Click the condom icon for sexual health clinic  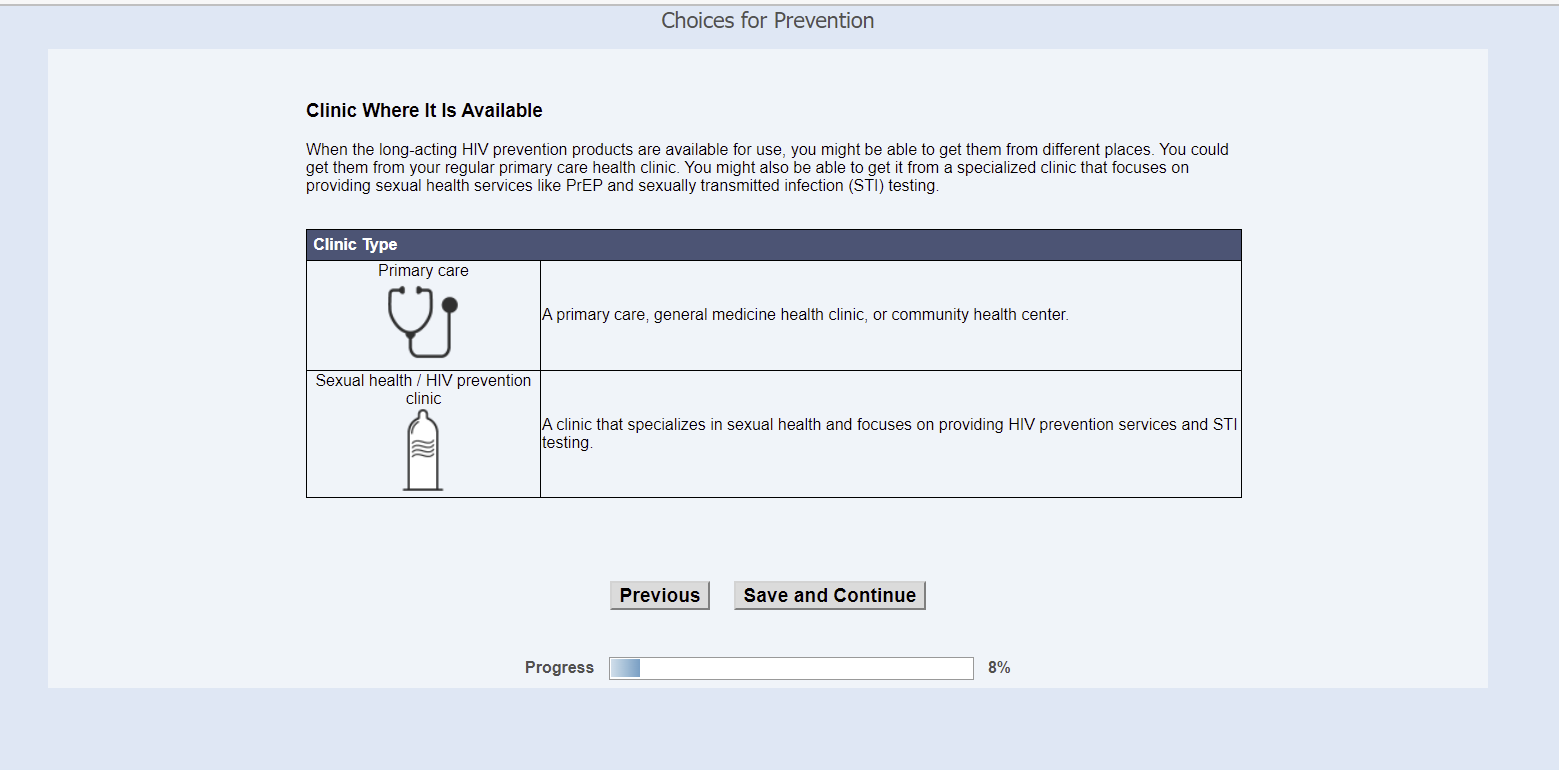coord(423,451)
